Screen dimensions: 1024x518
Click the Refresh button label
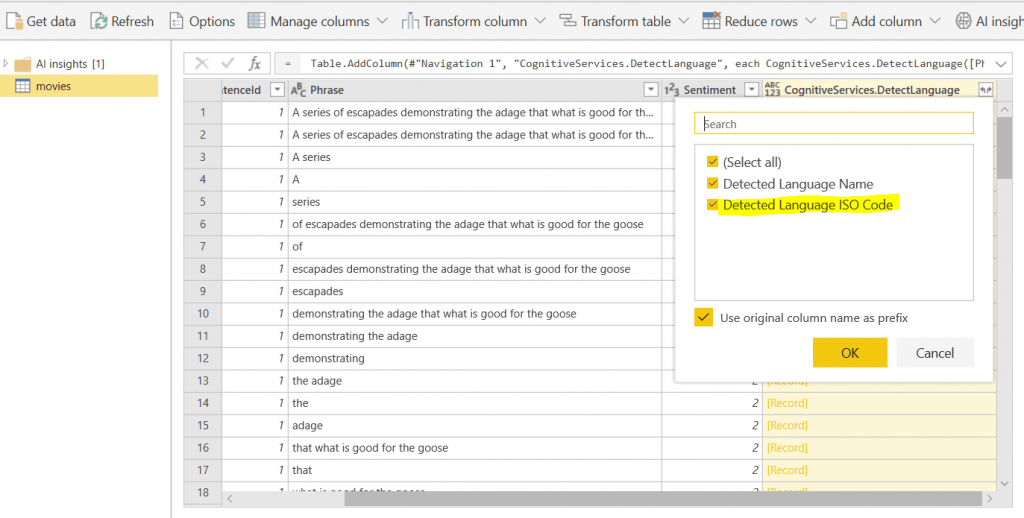pyautogui.click(x=133, y=21)
